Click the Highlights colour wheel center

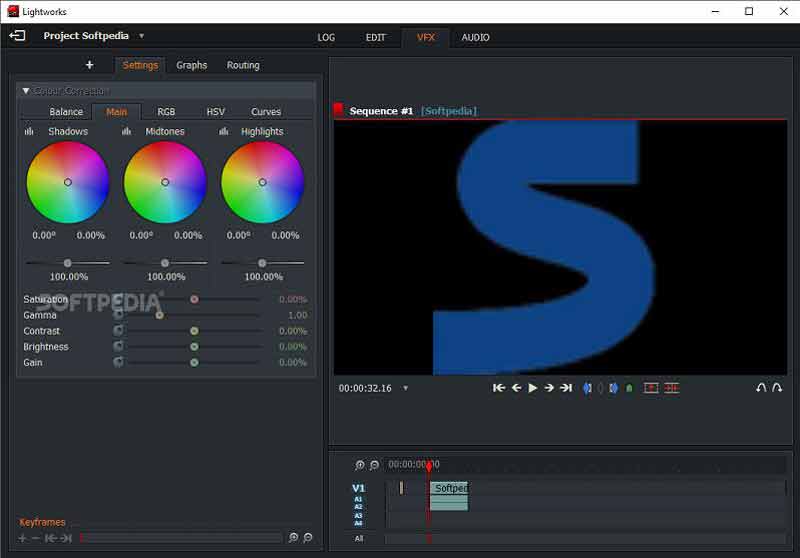point(262,182)
